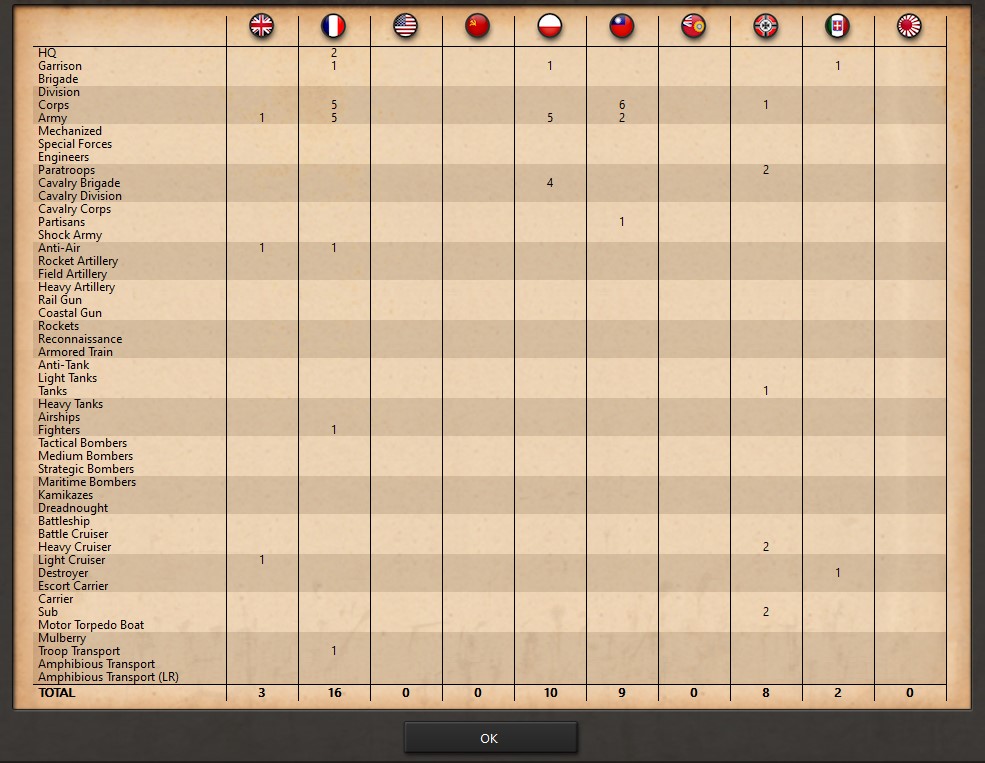Click the France flag icon
This screenshot has width=985, height=763.
click(333, 26)
